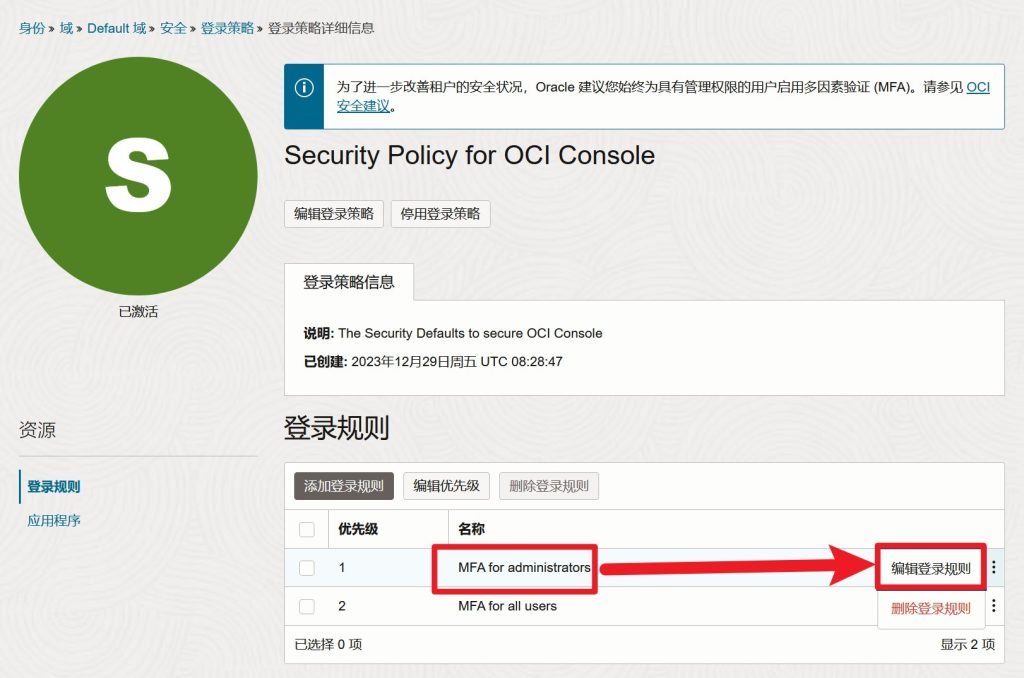Open actions menu for MFA for all users row
Viewport: 1024px width, 678px height.
tap(994, 606)
